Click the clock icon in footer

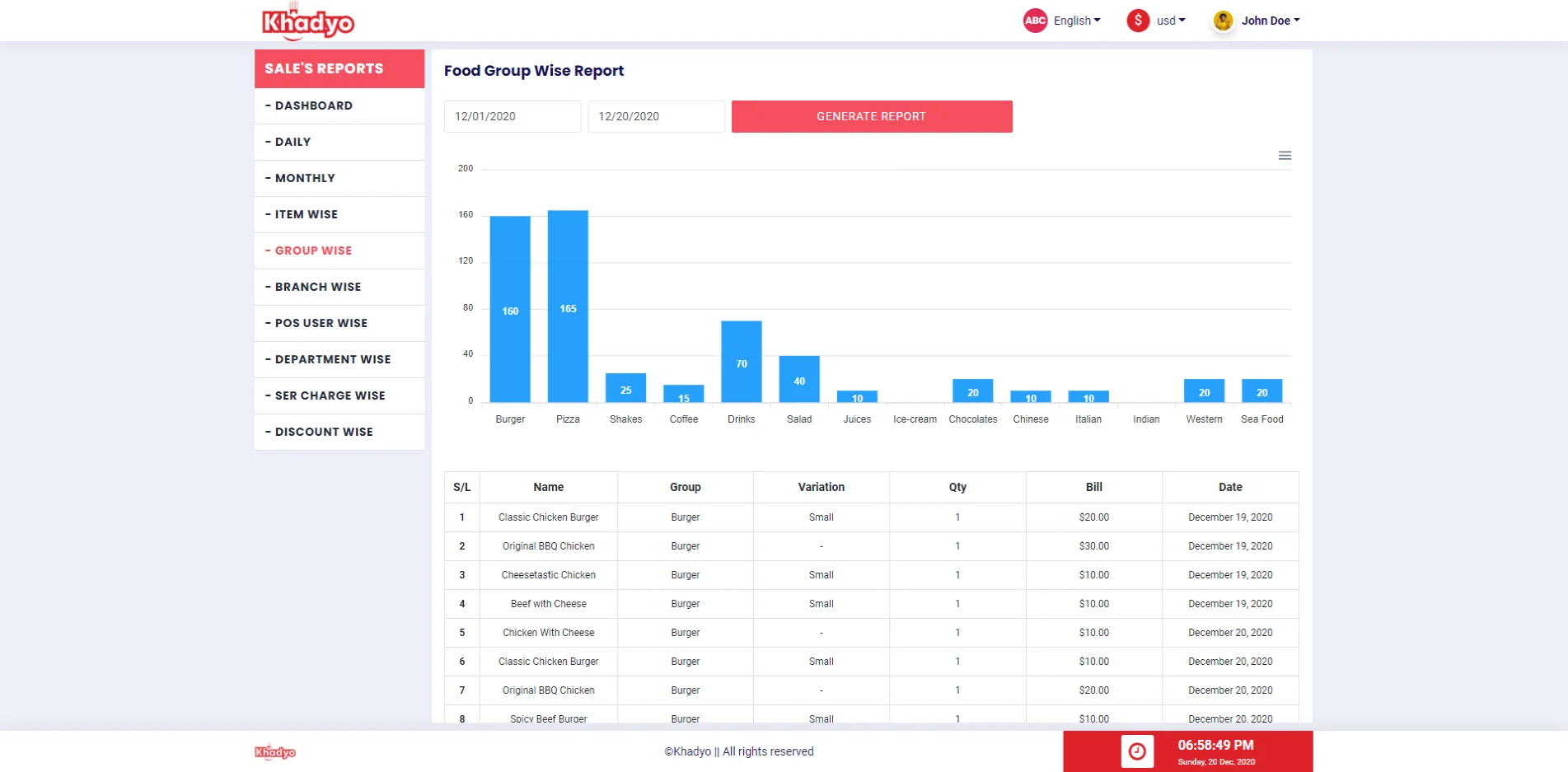[x=1137, y=751]
